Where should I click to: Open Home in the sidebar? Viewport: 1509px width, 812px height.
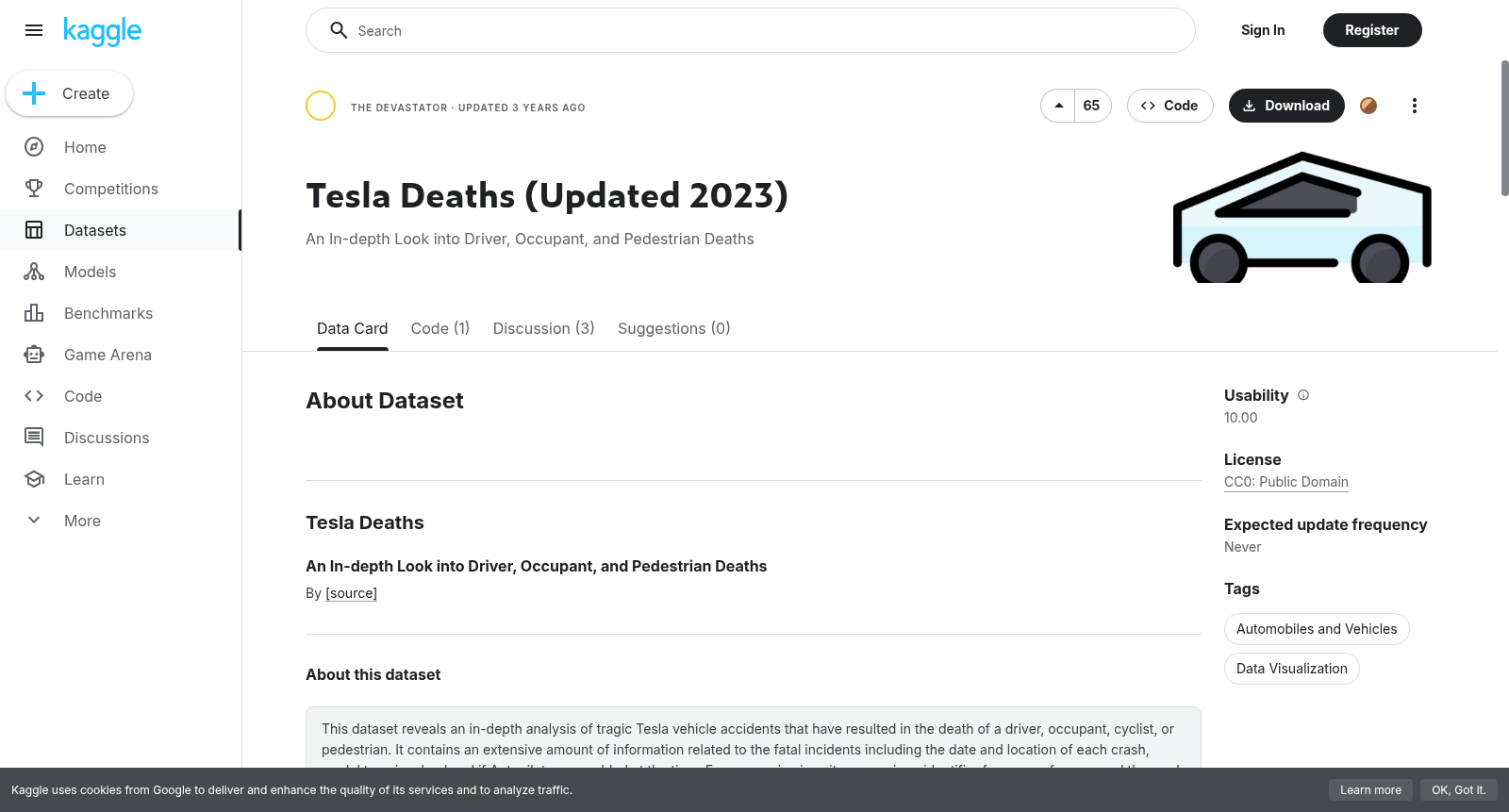click(121, 147)
